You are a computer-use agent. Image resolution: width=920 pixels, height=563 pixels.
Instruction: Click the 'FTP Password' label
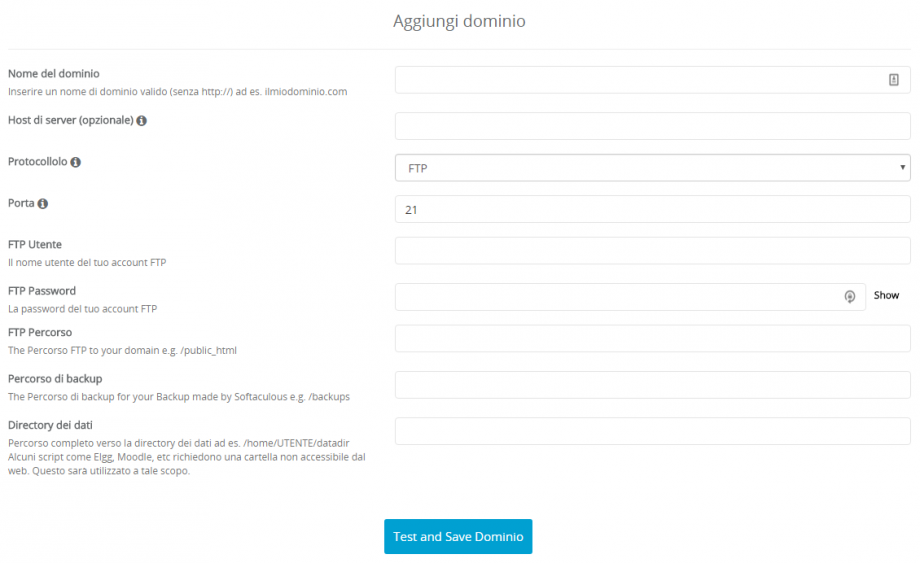(x=42, y=291)
